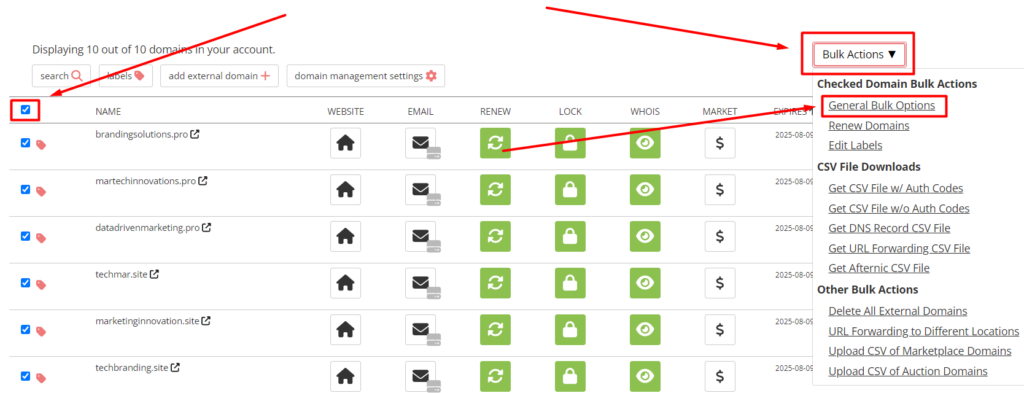1024x393 pixels.
Task: Open the martechinnovations.pro domain name
Action: point(146,181)
